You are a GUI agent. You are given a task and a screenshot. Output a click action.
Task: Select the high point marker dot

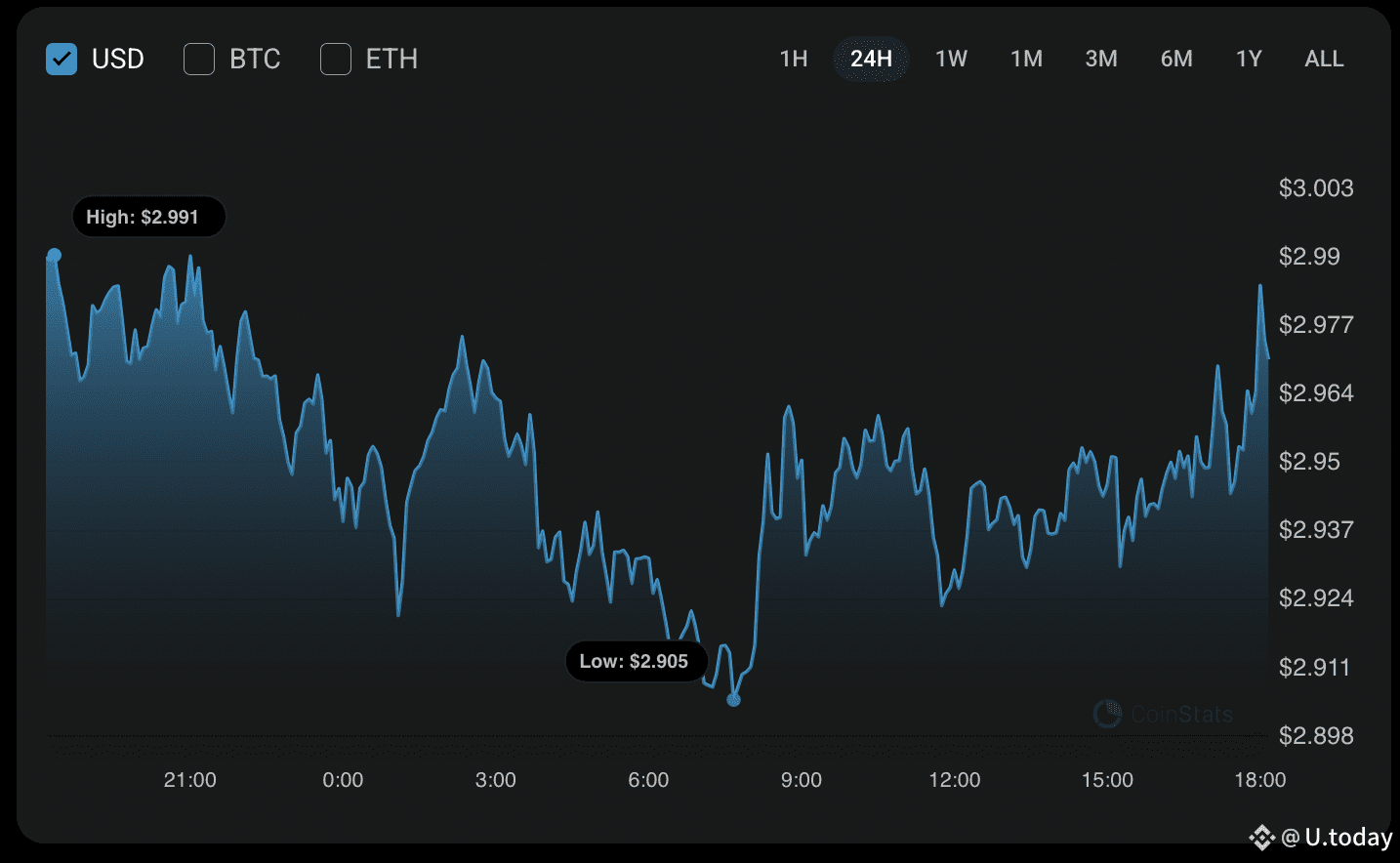(55, 255)
